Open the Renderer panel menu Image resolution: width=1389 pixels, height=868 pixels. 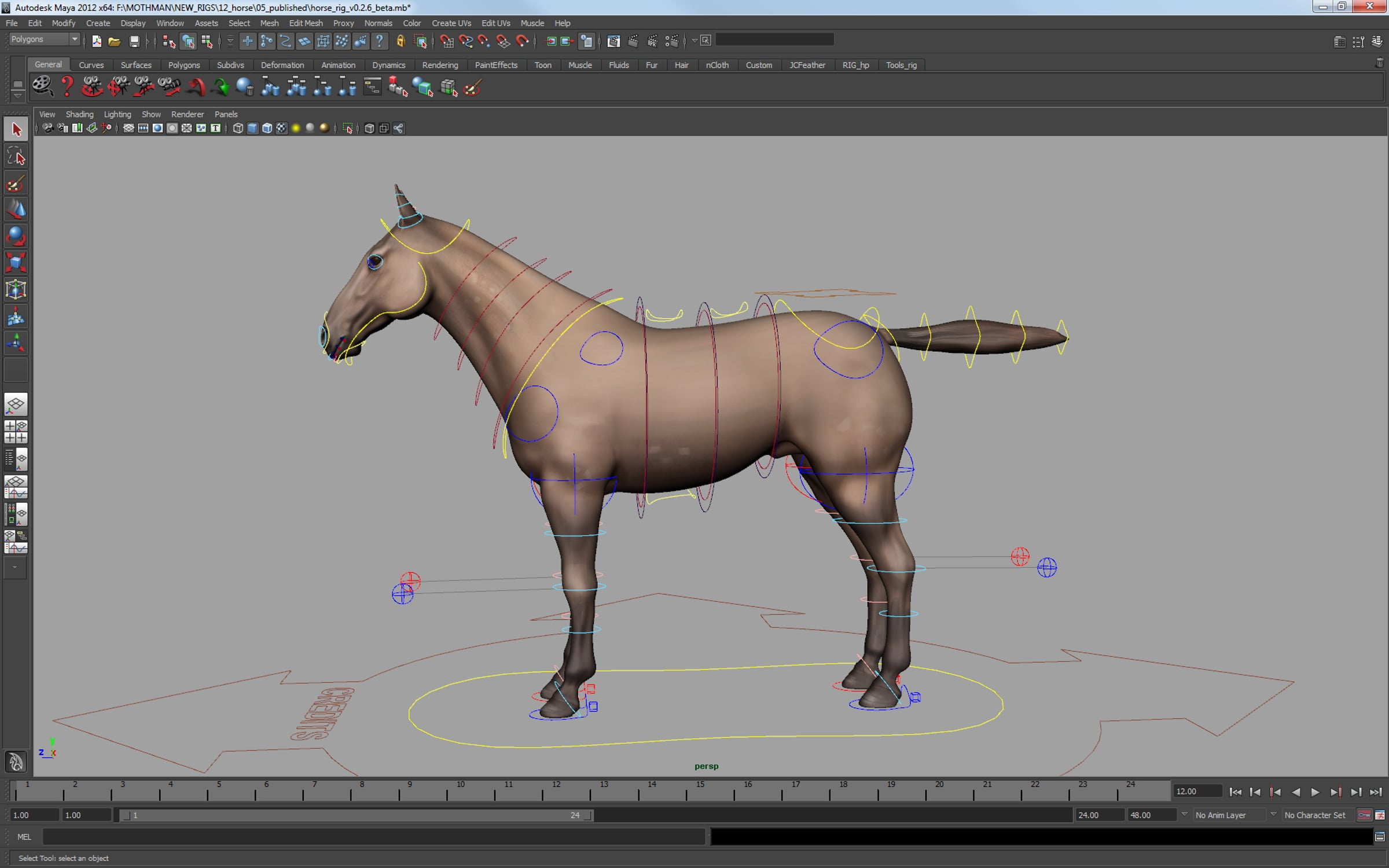[x=188, y=114]
